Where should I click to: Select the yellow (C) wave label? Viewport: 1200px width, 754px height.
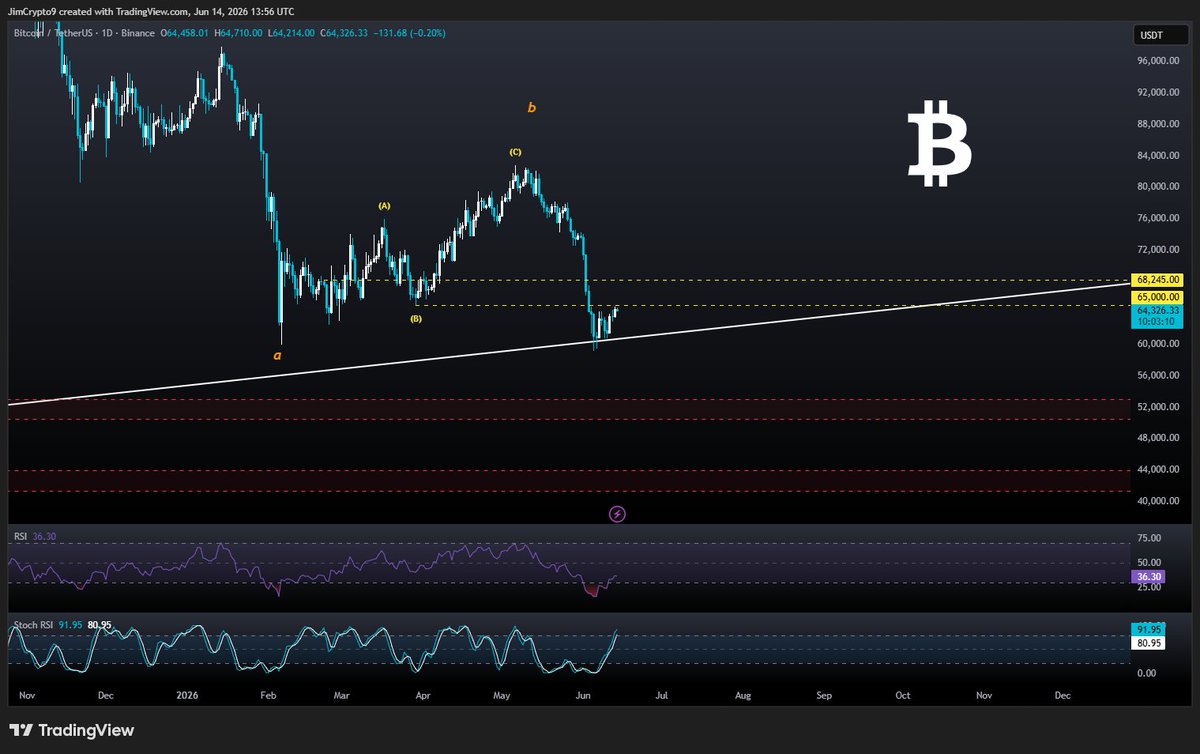coord(515,152)
